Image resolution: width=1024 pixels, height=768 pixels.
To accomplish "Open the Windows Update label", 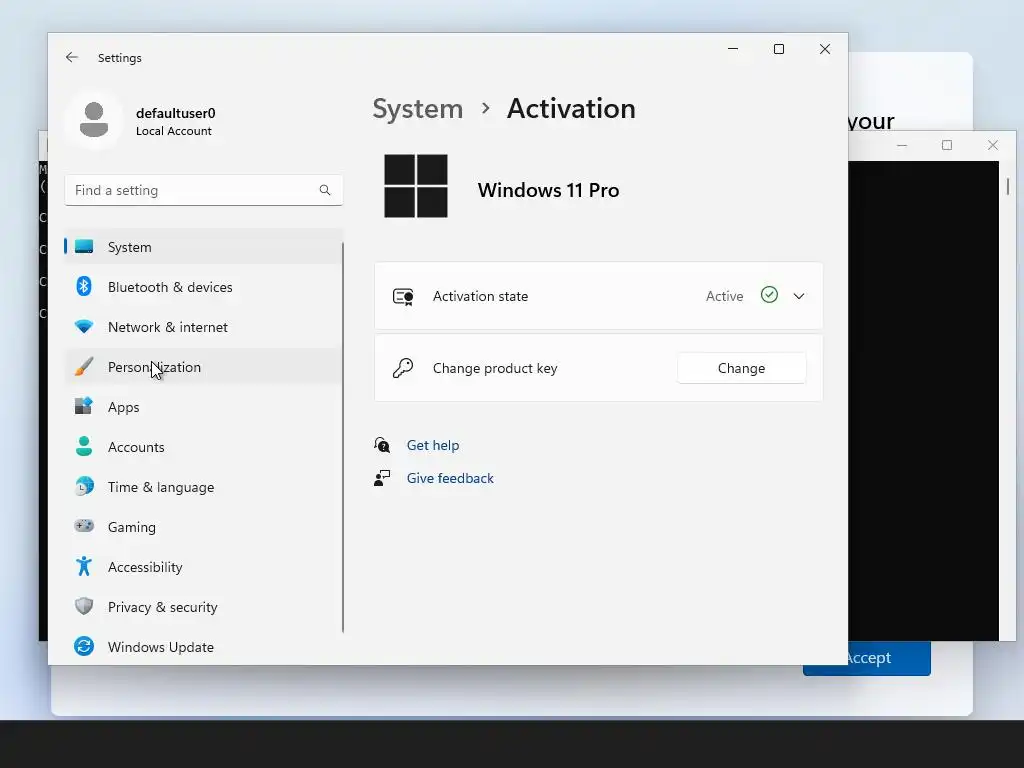I will pos(161,647).
